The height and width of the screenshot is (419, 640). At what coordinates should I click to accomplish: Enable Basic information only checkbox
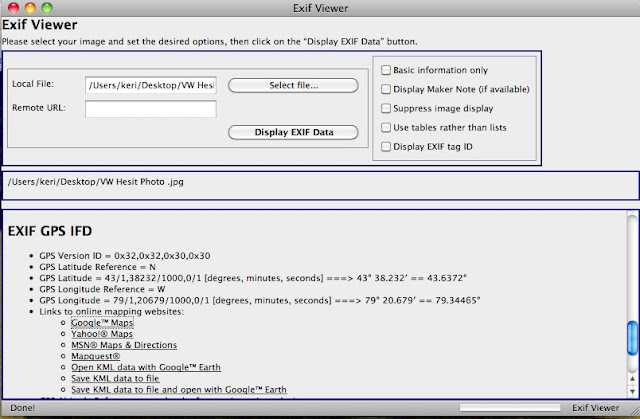pos(386,70)
